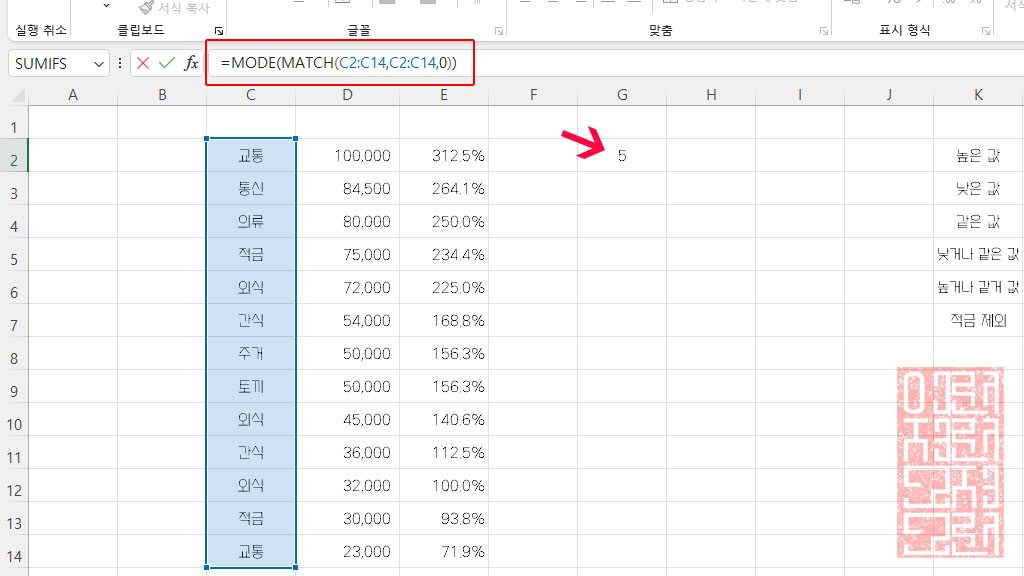The width and height of the screenshot is (1024, 576).
Task: Select cell G2 containing the value 5
Action: coord(622,155)
